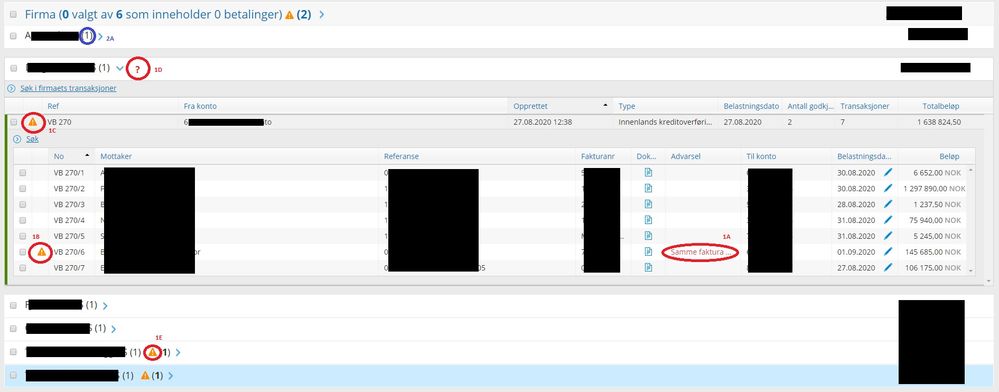Edit date pencil icon for VB 270/3
The width and height of the screenshot is (999, 392).
pos(888,204)
